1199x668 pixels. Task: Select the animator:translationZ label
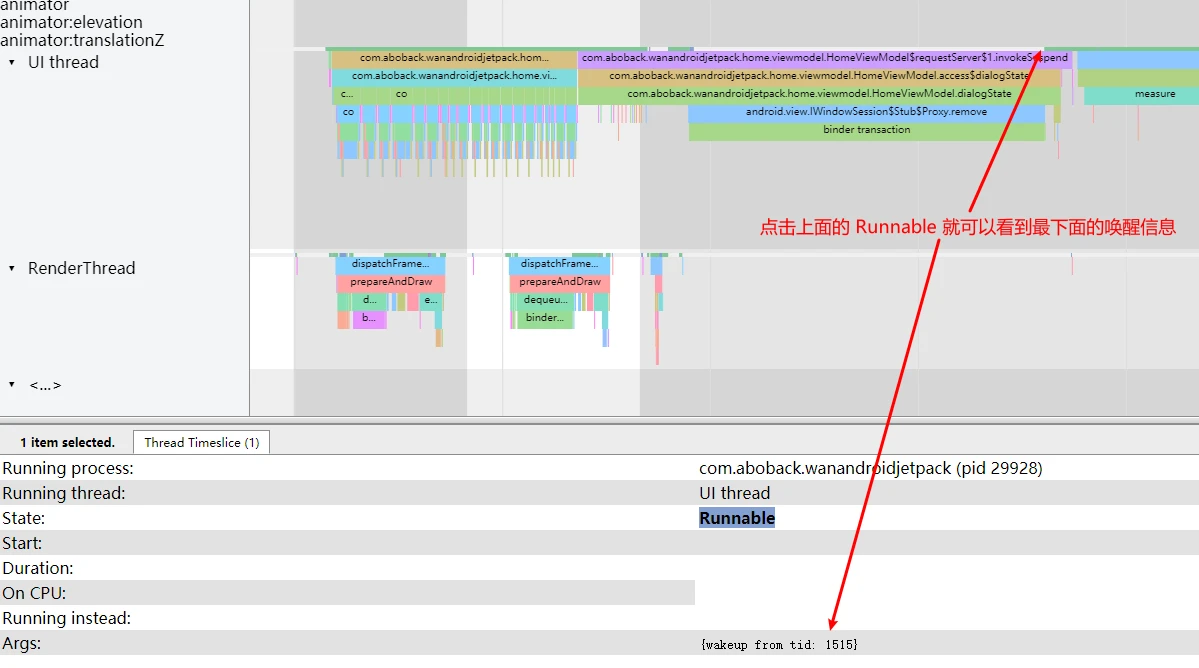click(x=80, y=40)
